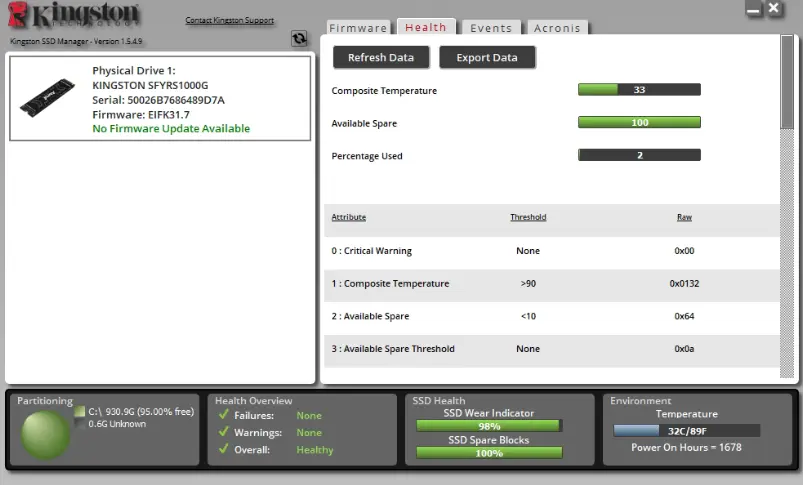Open the Acronis tab
Viewport: 803px width, 485px height.
click(x=557, y=28)
